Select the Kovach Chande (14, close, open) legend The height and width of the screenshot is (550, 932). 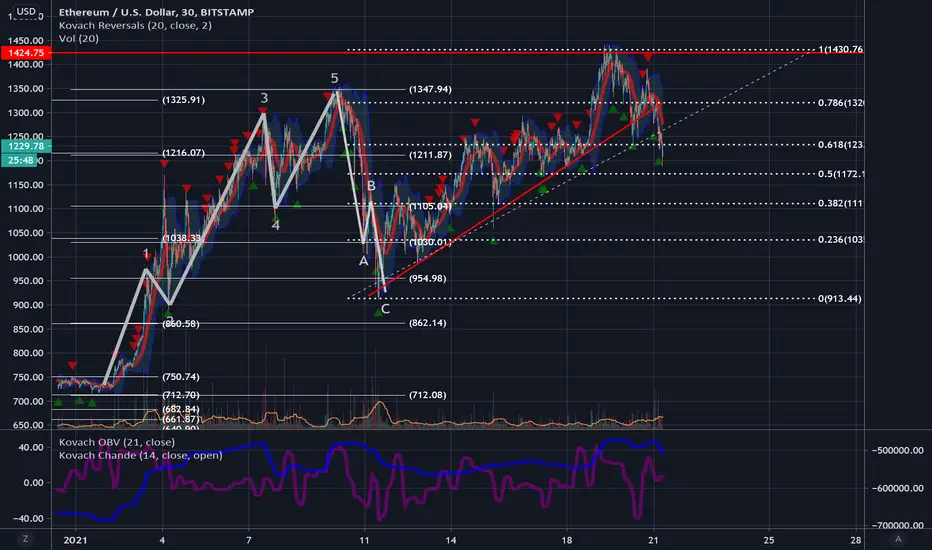(x=140, y=455)
